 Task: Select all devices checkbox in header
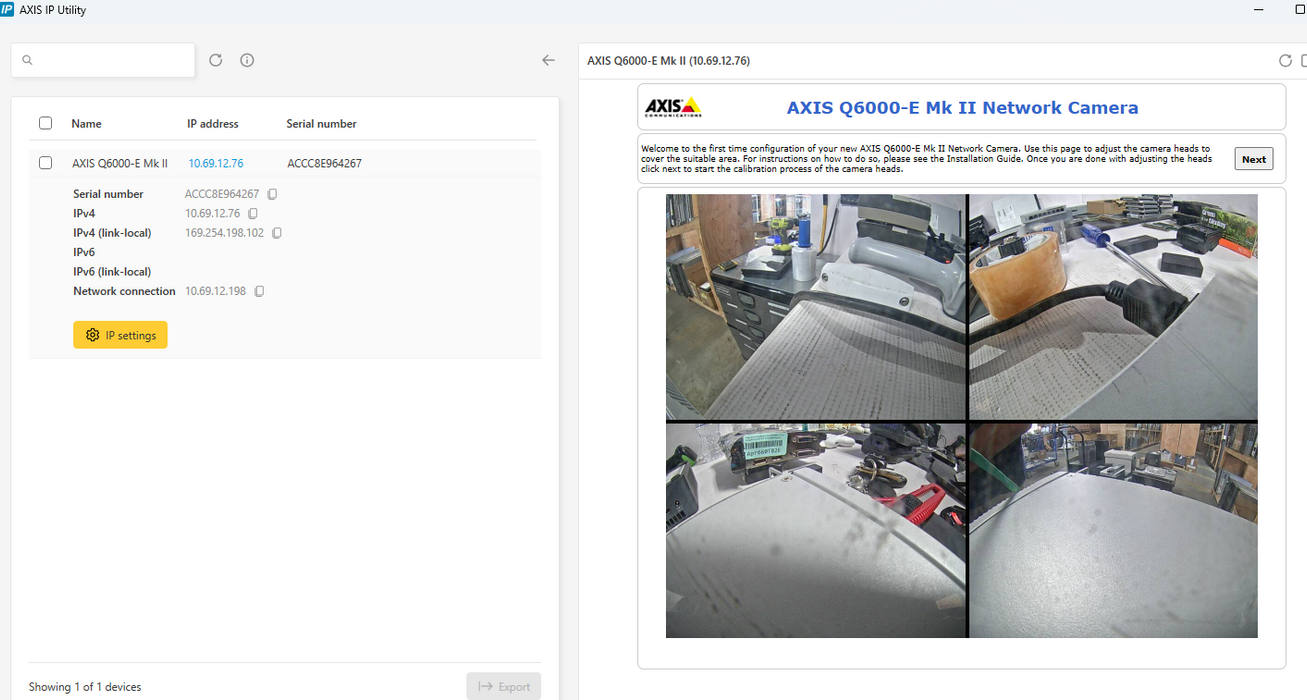tap(45, 123)
